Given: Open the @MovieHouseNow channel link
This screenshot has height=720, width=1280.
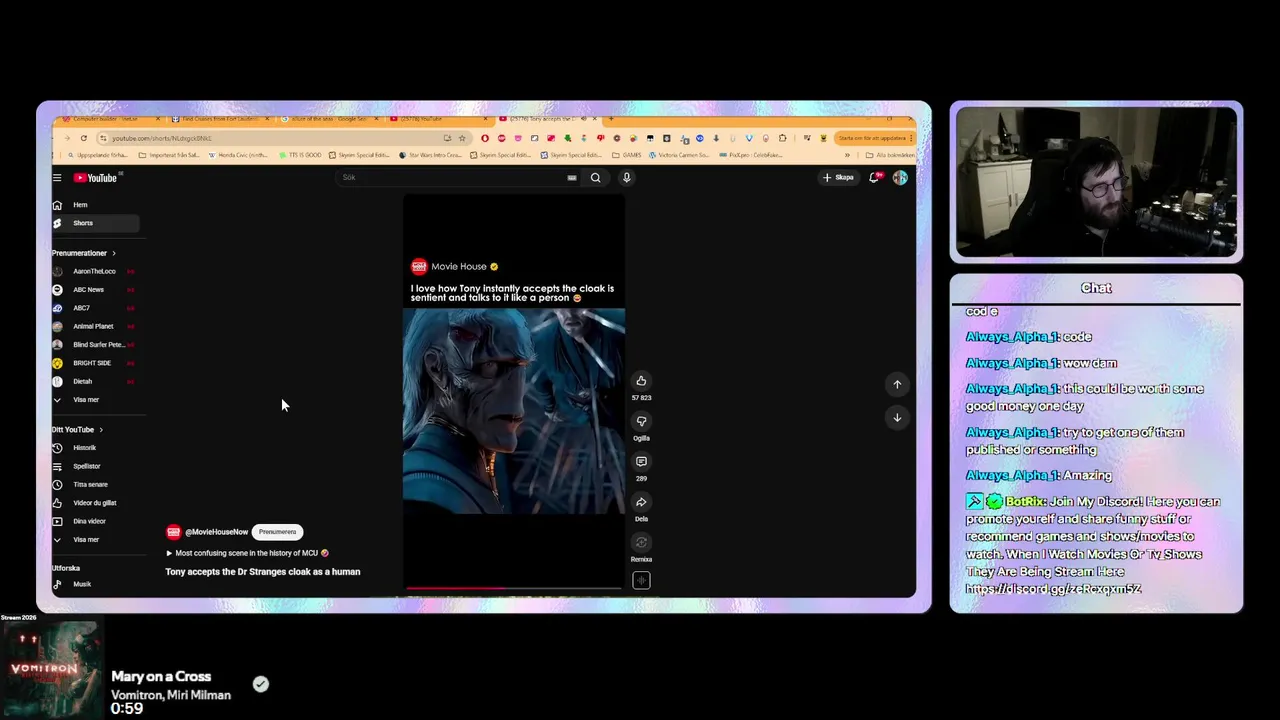Looking at the screenshot, I should coord(216,532).
